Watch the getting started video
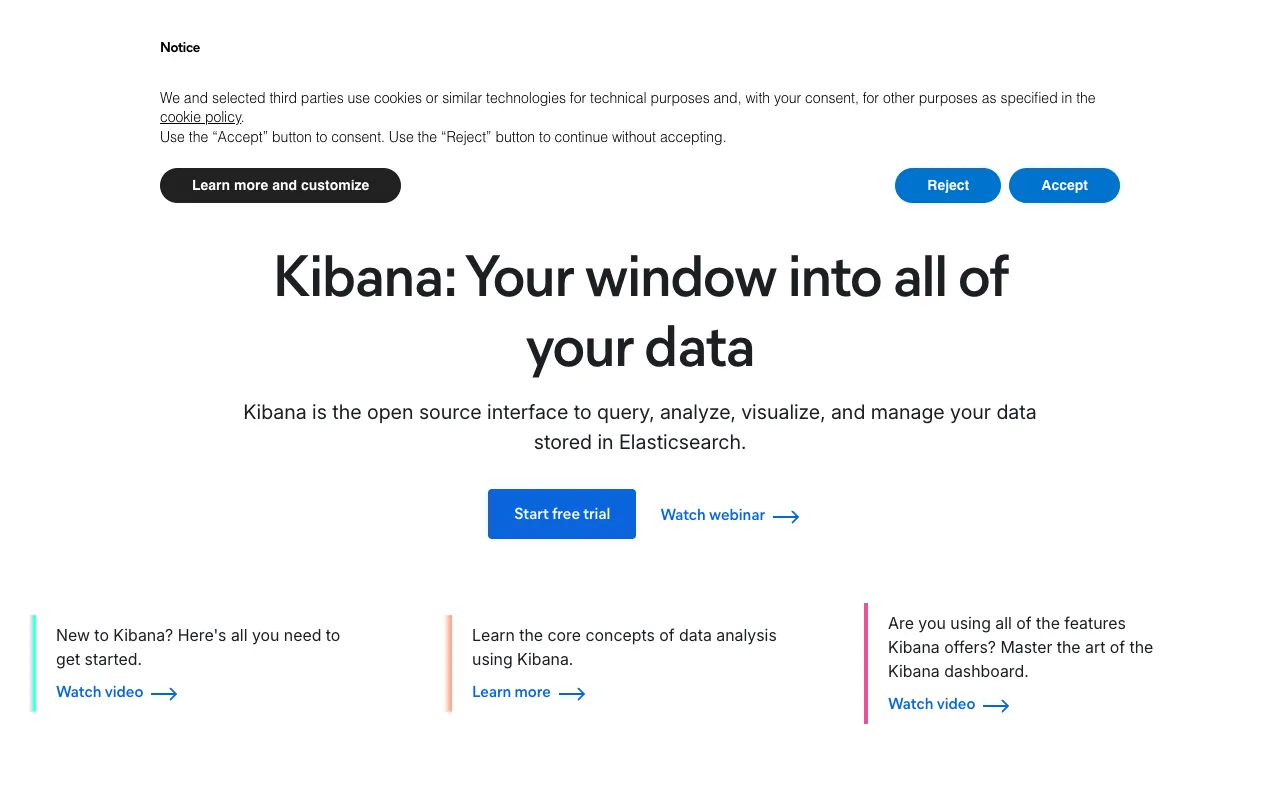 [x=100, y=692]
